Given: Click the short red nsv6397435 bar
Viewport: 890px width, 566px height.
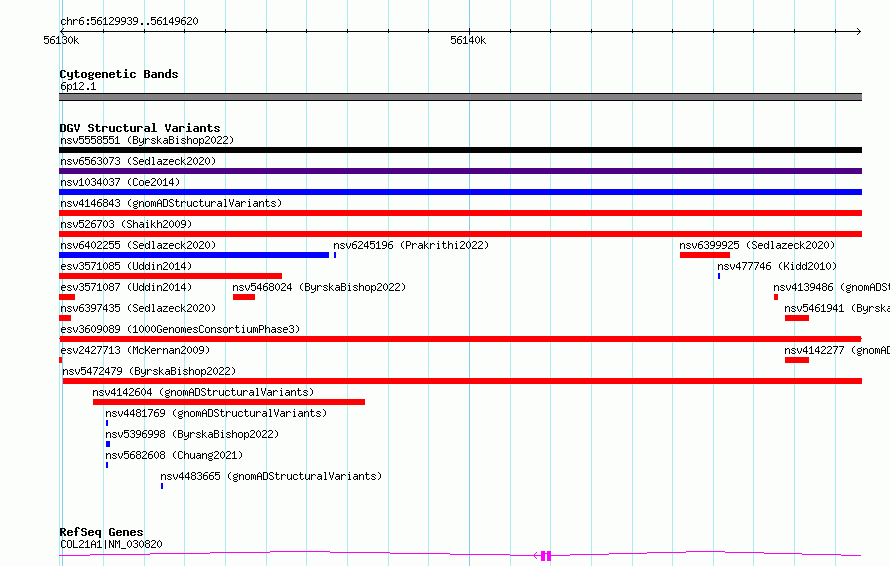Looking at the screenshot, I should (x=65, y=318).
